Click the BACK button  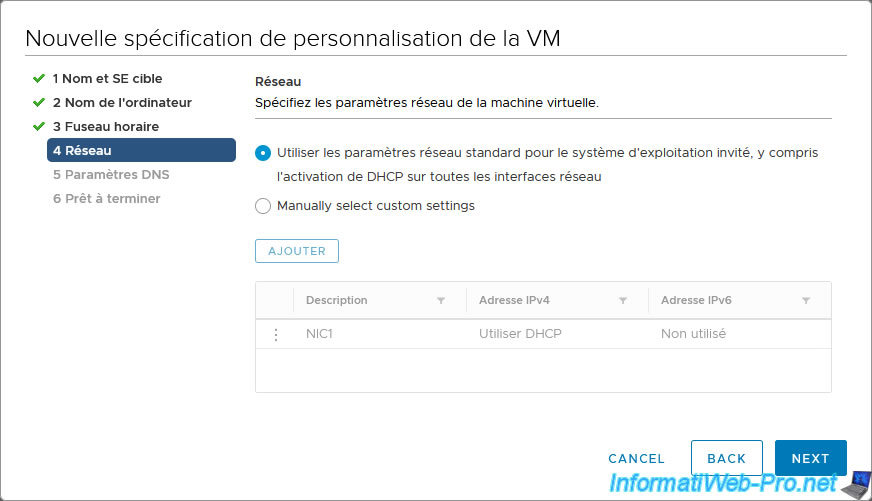pos(727,458)
